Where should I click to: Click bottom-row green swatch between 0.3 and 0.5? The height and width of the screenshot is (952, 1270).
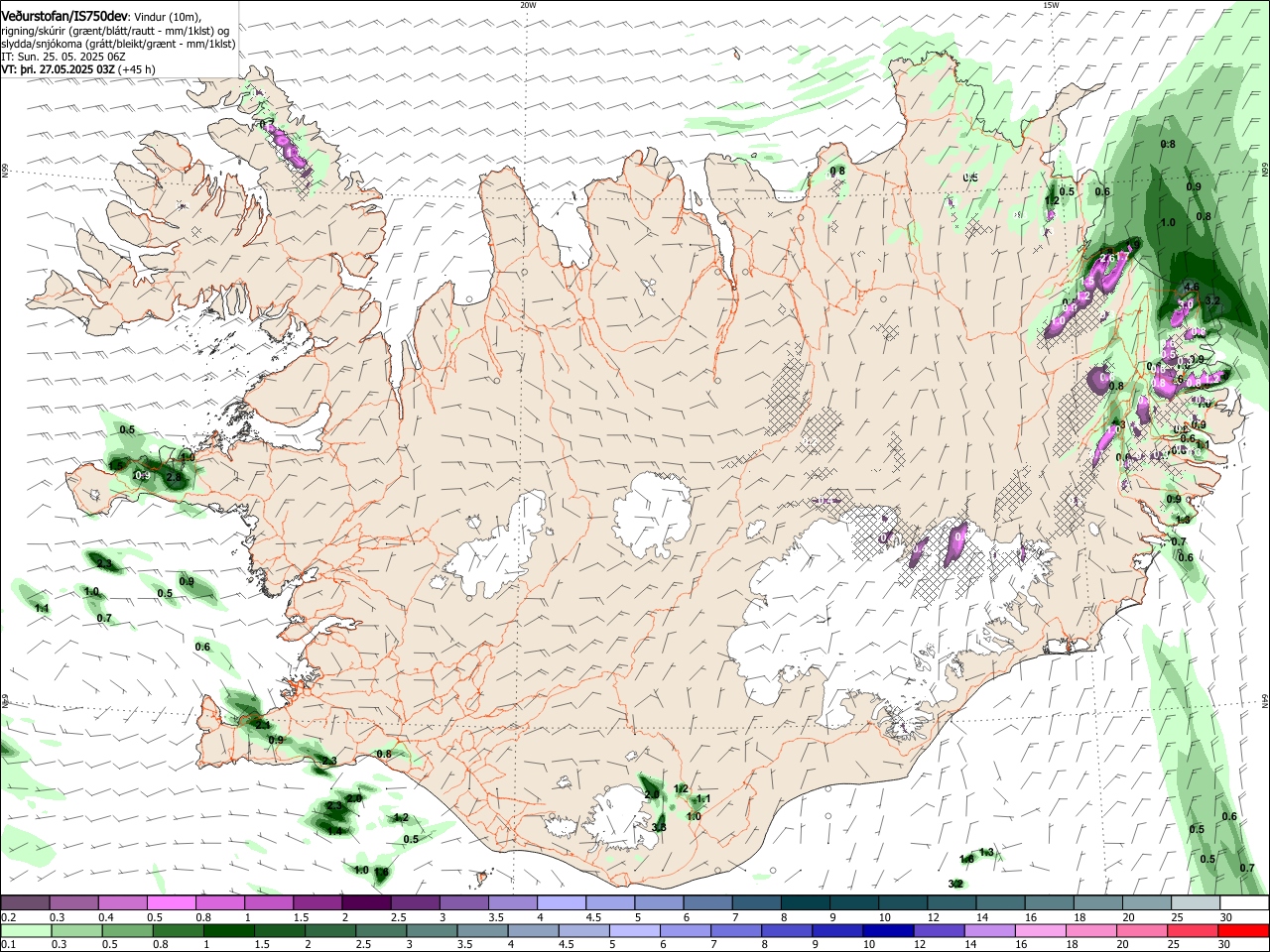(74, 930)
